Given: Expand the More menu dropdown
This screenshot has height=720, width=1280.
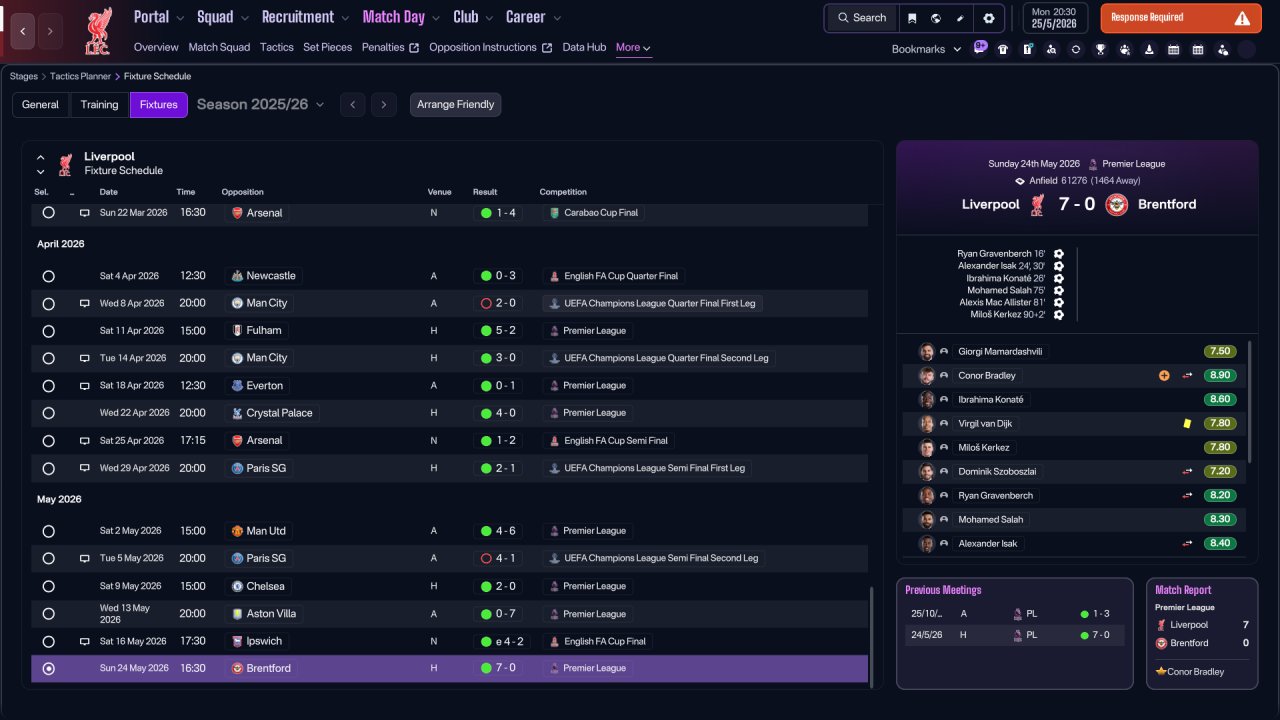Looking at the screenshot, I should point(633,47).
